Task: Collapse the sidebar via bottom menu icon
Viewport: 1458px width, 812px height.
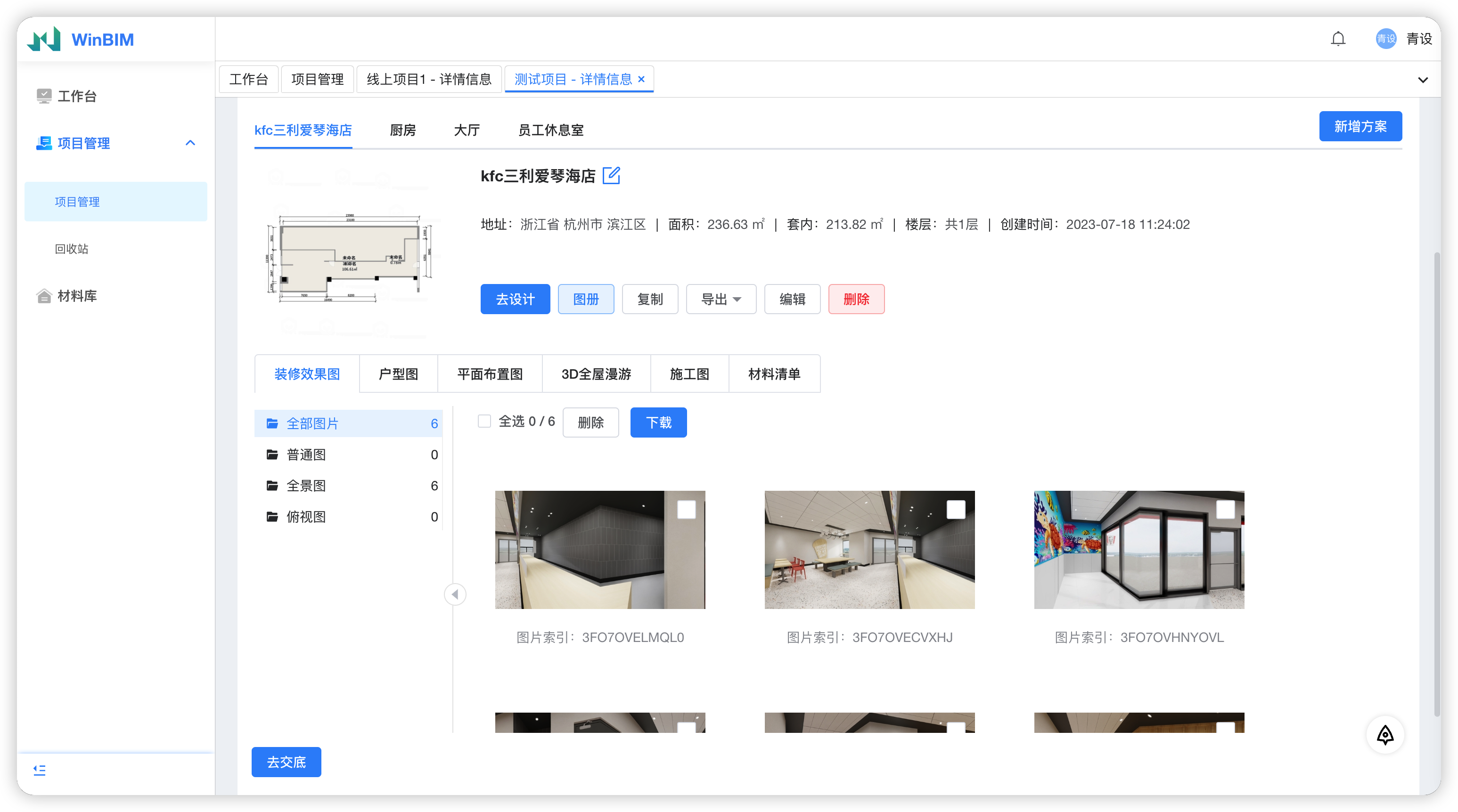Action: coord(39,770)
